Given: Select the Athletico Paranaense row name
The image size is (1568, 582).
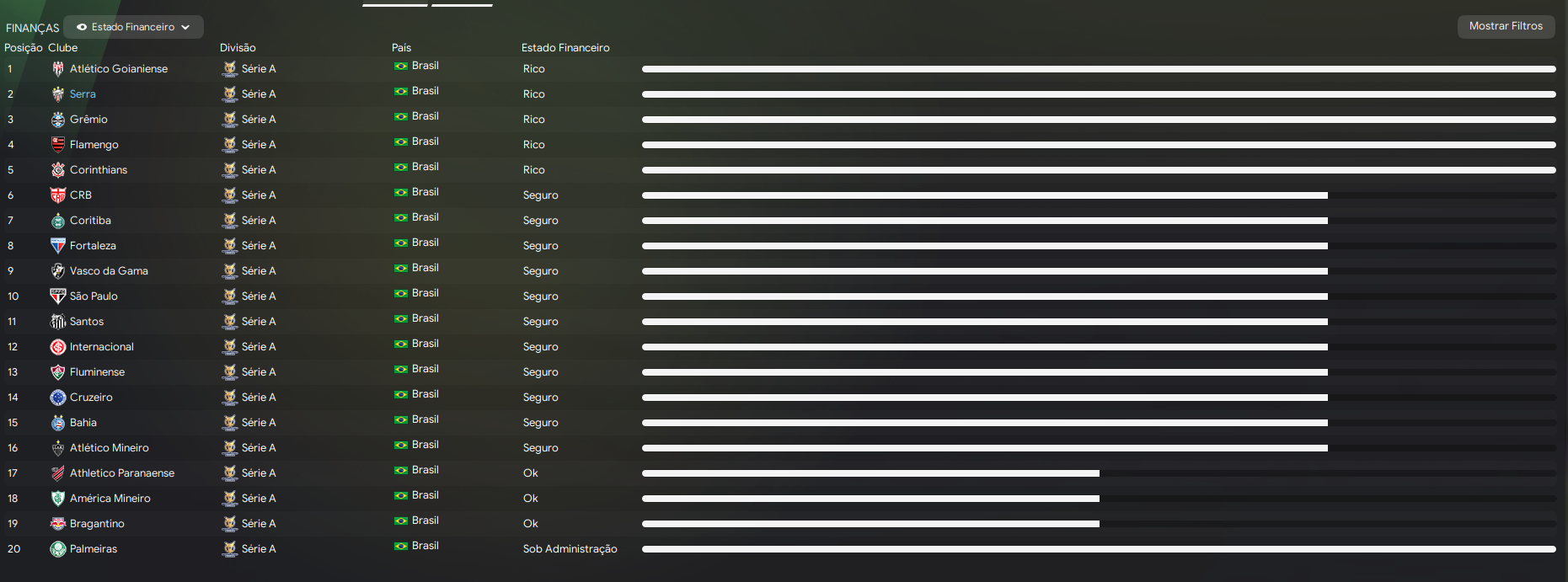Looking at the screenshot, I should (122, 473).
